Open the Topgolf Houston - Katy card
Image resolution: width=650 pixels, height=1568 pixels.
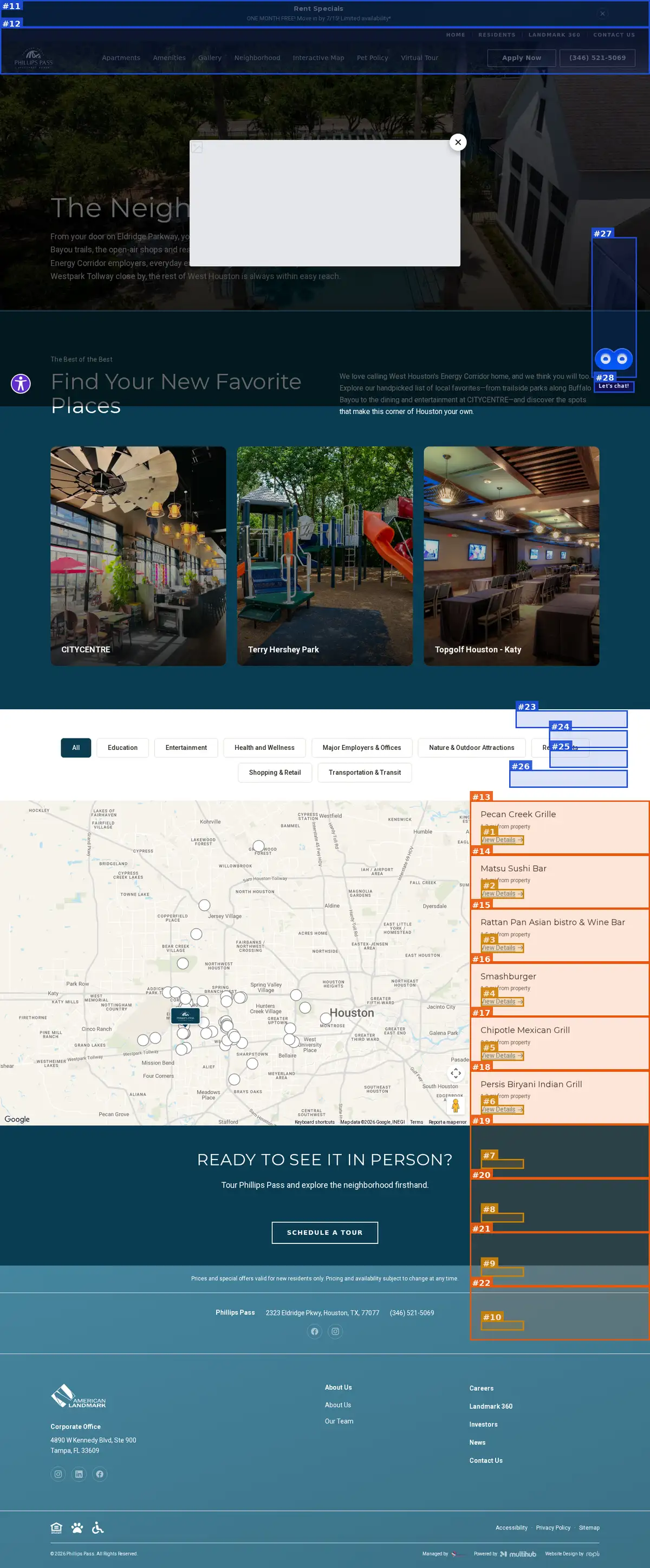click(511, 556)
